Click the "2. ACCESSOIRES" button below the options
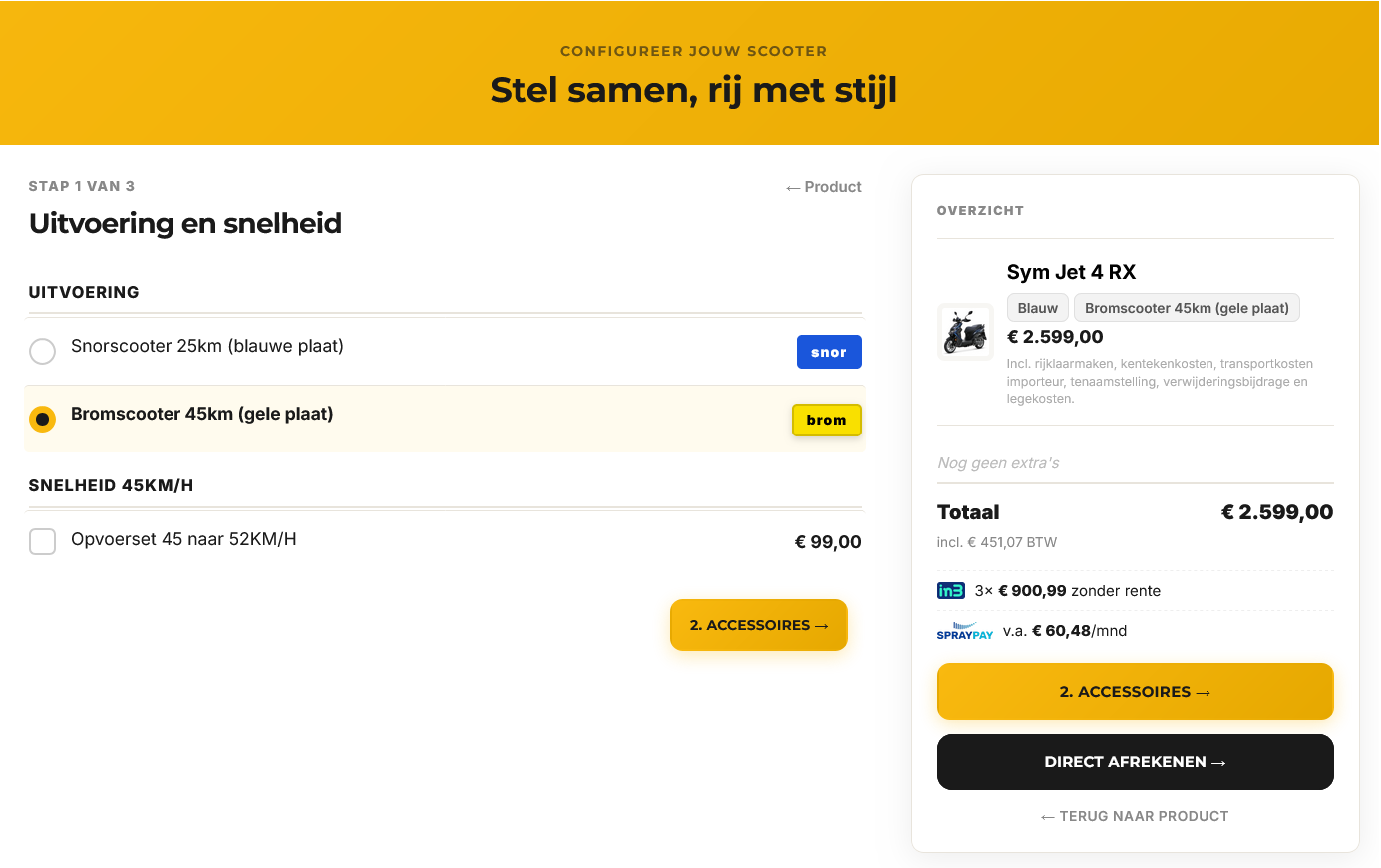Viewport: 1381px width, 868px height. tap(758, 624)
